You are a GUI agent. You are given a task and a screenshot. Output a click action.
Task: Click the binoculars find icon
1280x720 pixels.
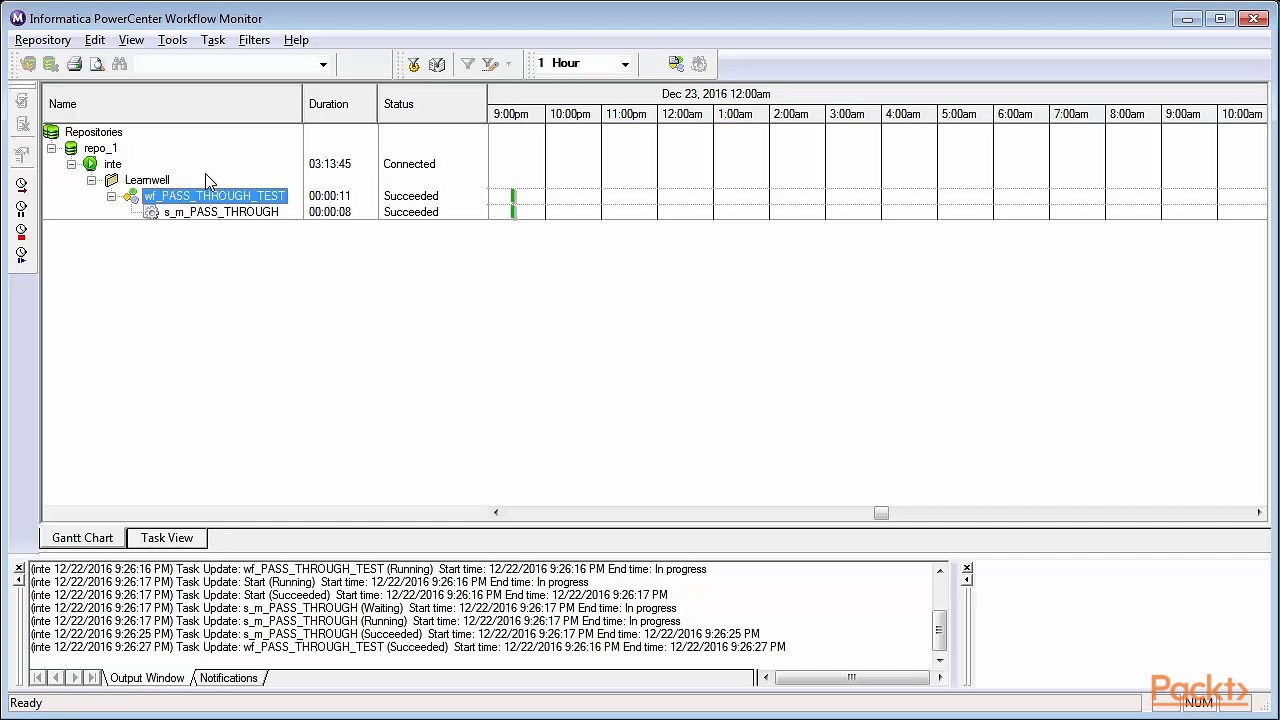tap(120, 64)
